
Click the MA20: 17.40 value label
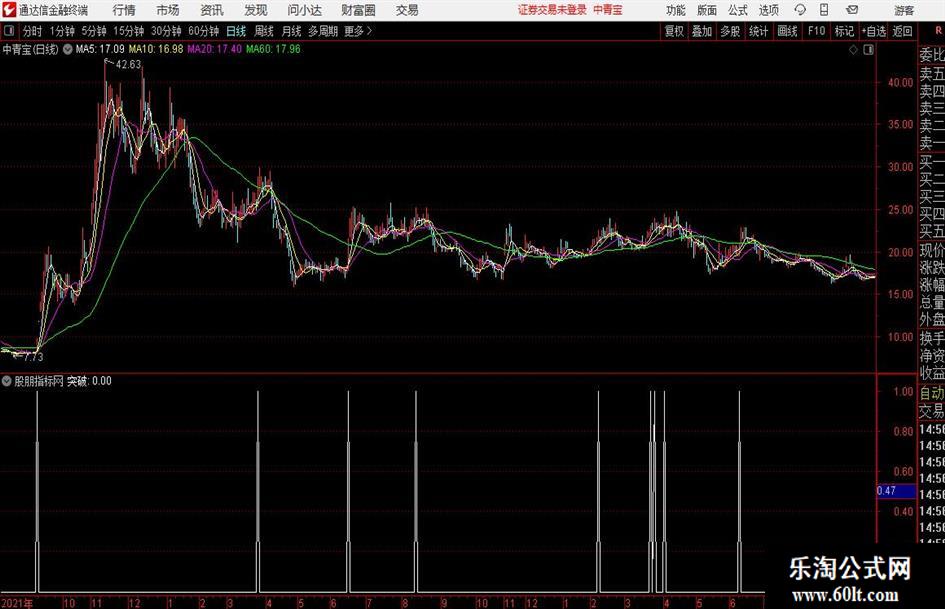[215, 49]
